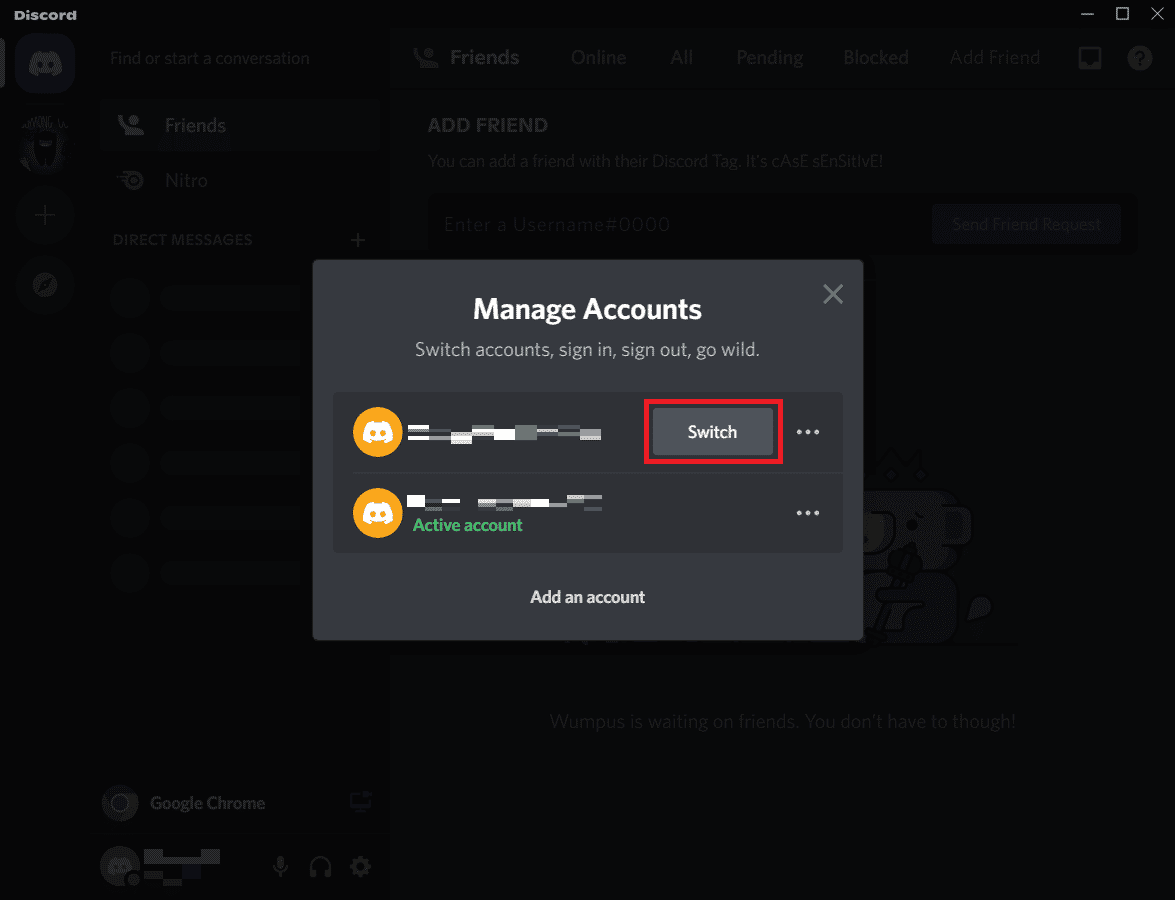
Task: Click the Google Chrome activity entry
Action: pos(208,803)
